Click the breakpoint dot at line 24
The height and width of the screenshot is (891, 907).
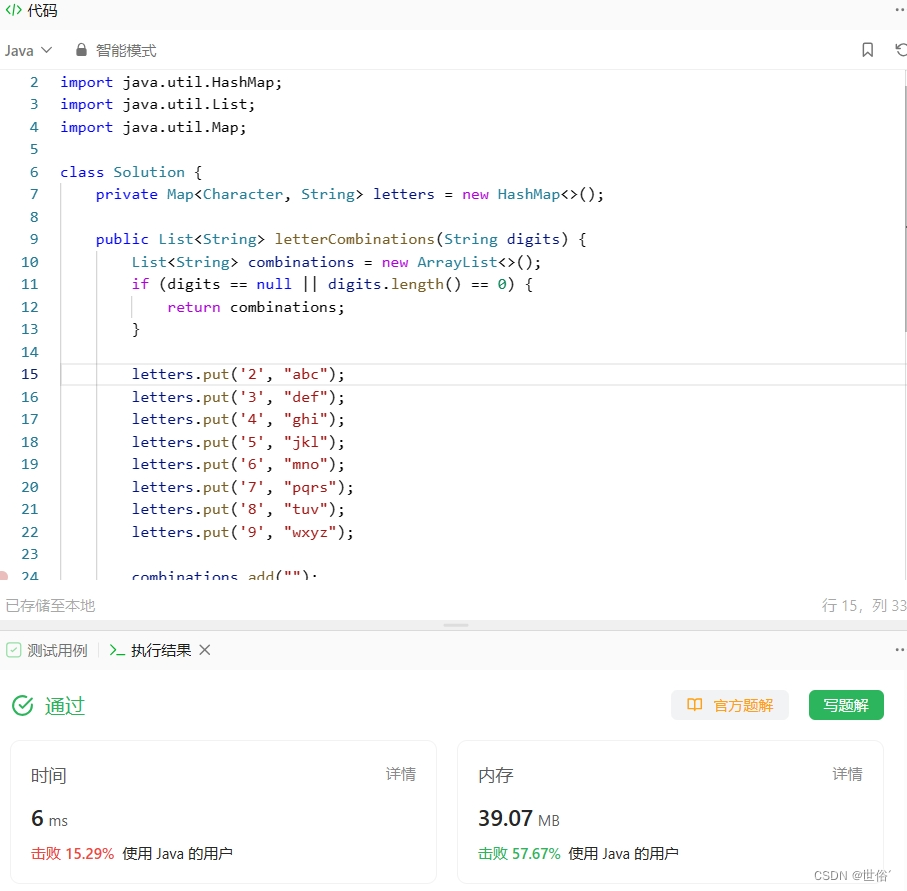3,576
